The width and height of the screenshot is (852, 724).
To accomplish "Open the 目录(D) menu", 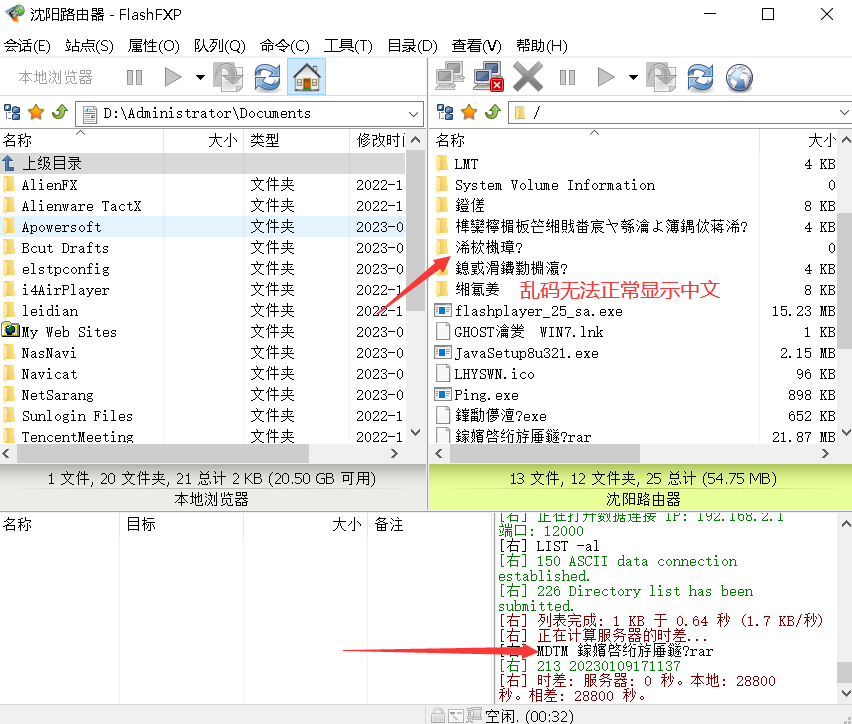I will pos(412,46).
